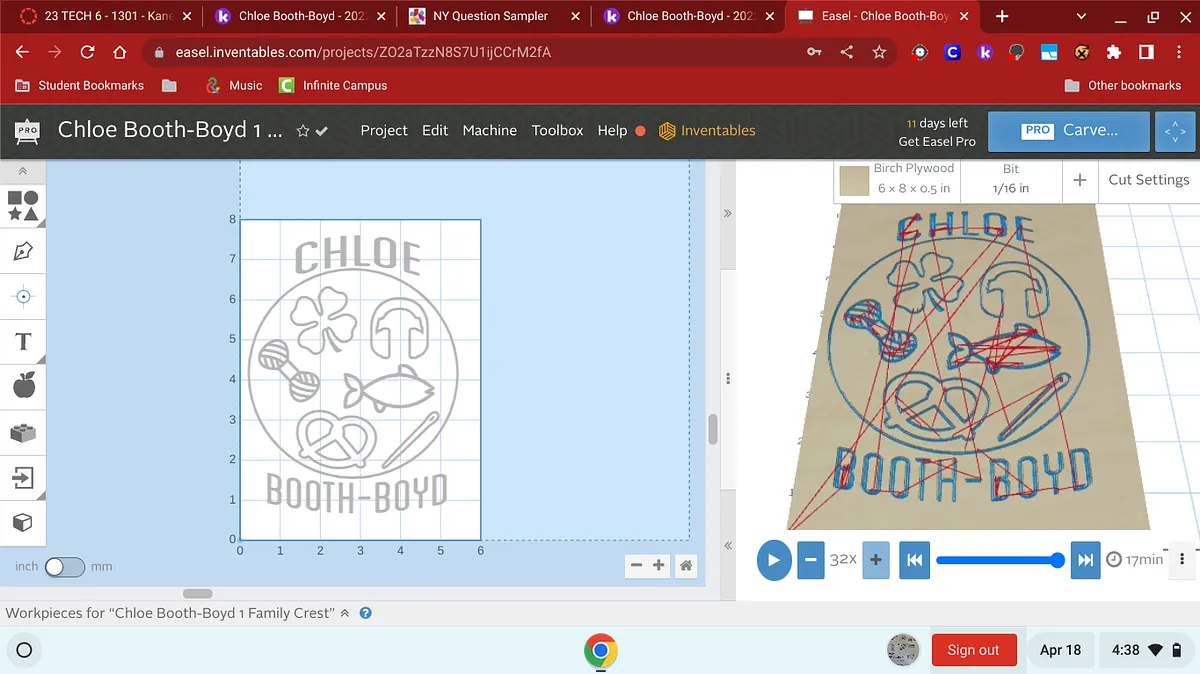Screen dimensions: 1200x674
Task: Open the Birch Plywood material dropdown
Action: tap(898, 179)
